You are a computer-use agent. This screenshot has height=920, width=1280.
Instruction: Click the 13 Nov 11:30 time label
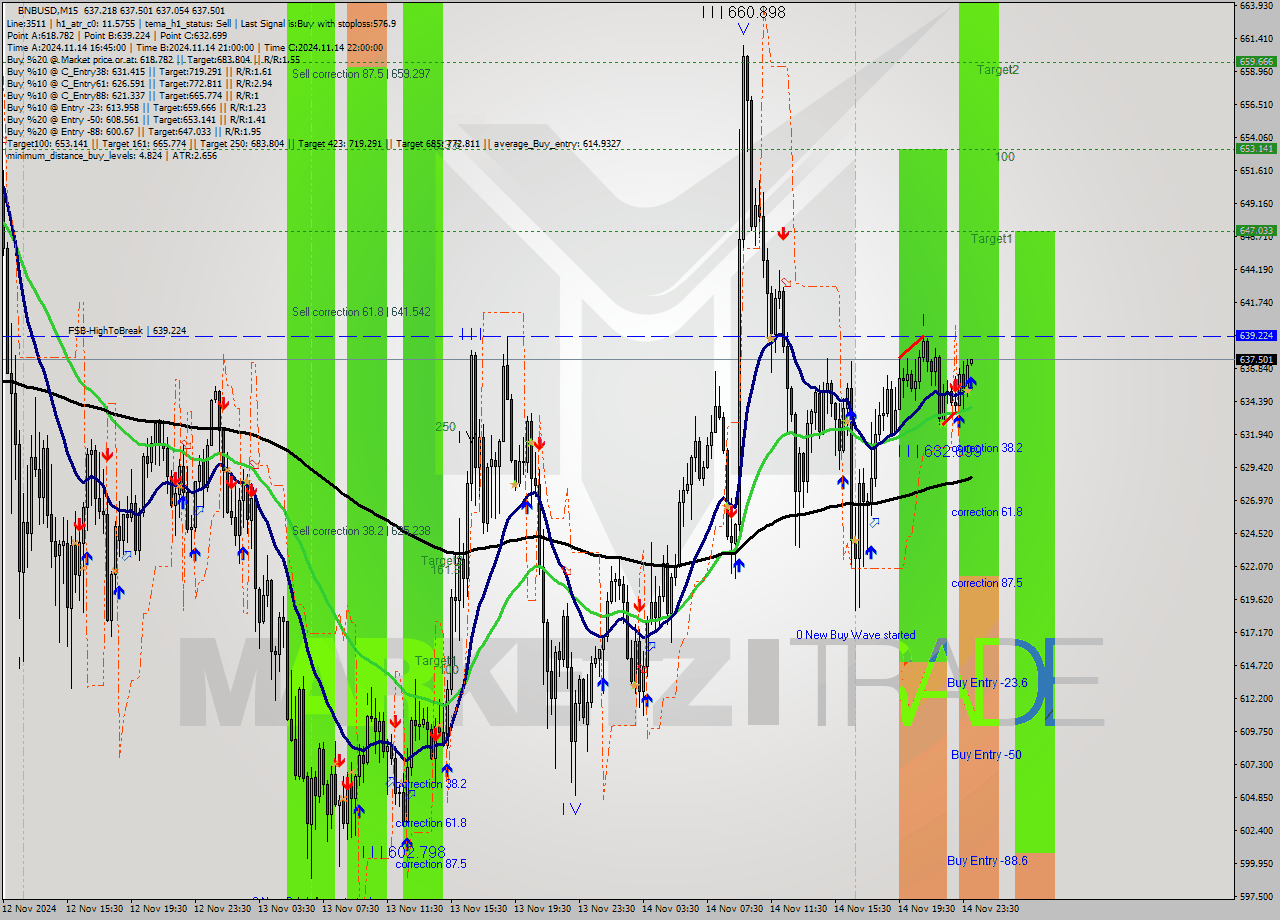pos(414,909)
